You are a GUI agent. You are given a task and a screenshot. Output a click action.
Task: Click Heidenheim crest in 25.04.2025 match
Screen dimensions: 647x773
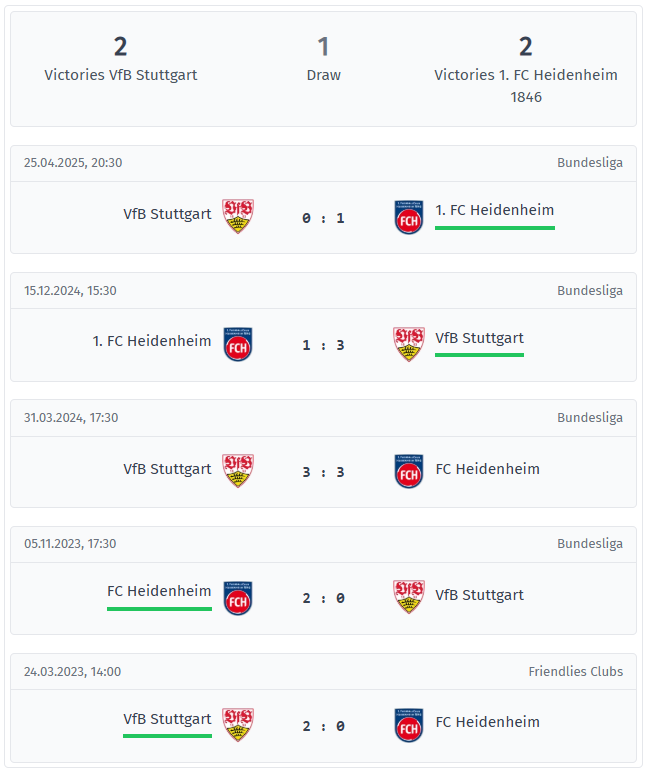pos(408,216)
